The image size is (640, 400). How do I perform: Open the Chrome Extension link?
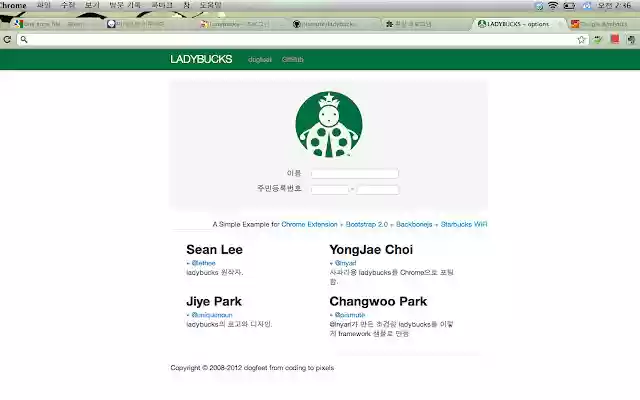(309, 224)
